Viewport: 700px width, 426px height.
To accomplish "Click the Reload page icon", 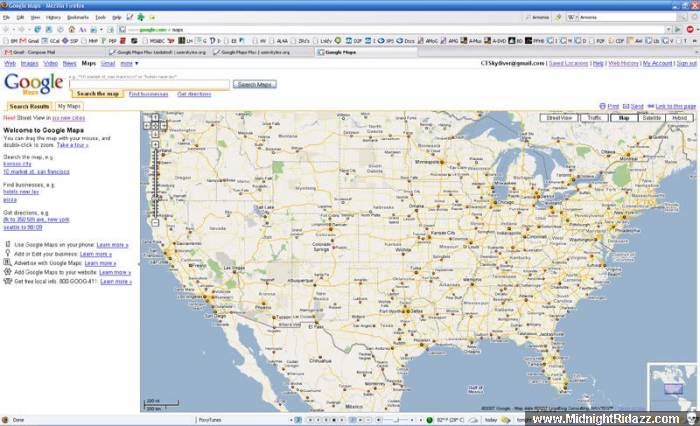I will 38,29.
